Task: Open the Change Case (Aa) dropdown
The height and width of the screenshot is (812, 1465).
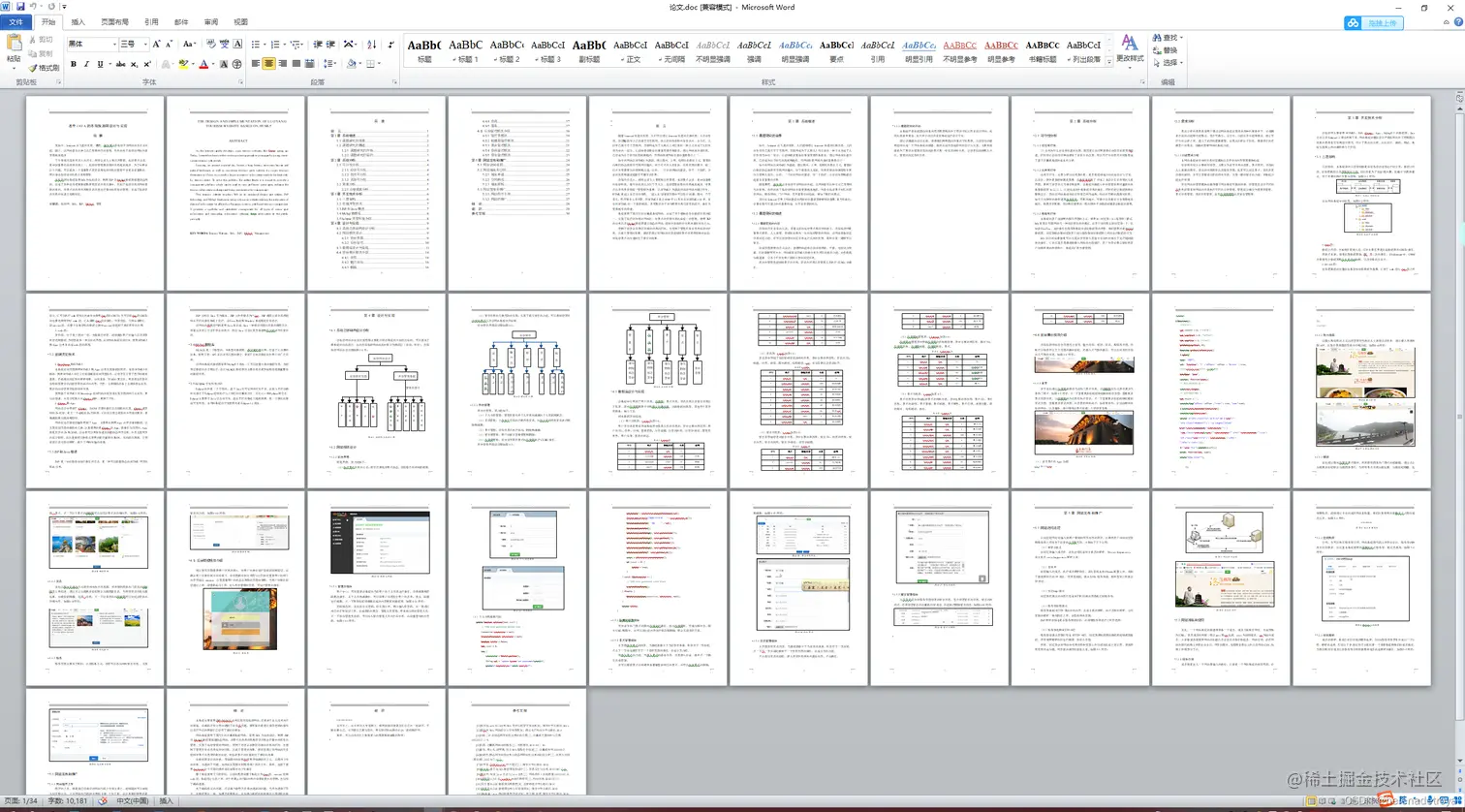Action: click(189, 44)
